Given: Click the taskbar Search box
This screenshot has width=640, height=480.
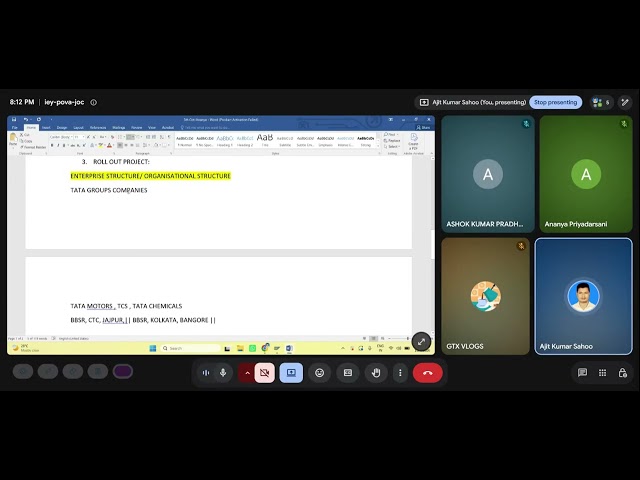Looking at the screenshot, I should tap(190, 348).
